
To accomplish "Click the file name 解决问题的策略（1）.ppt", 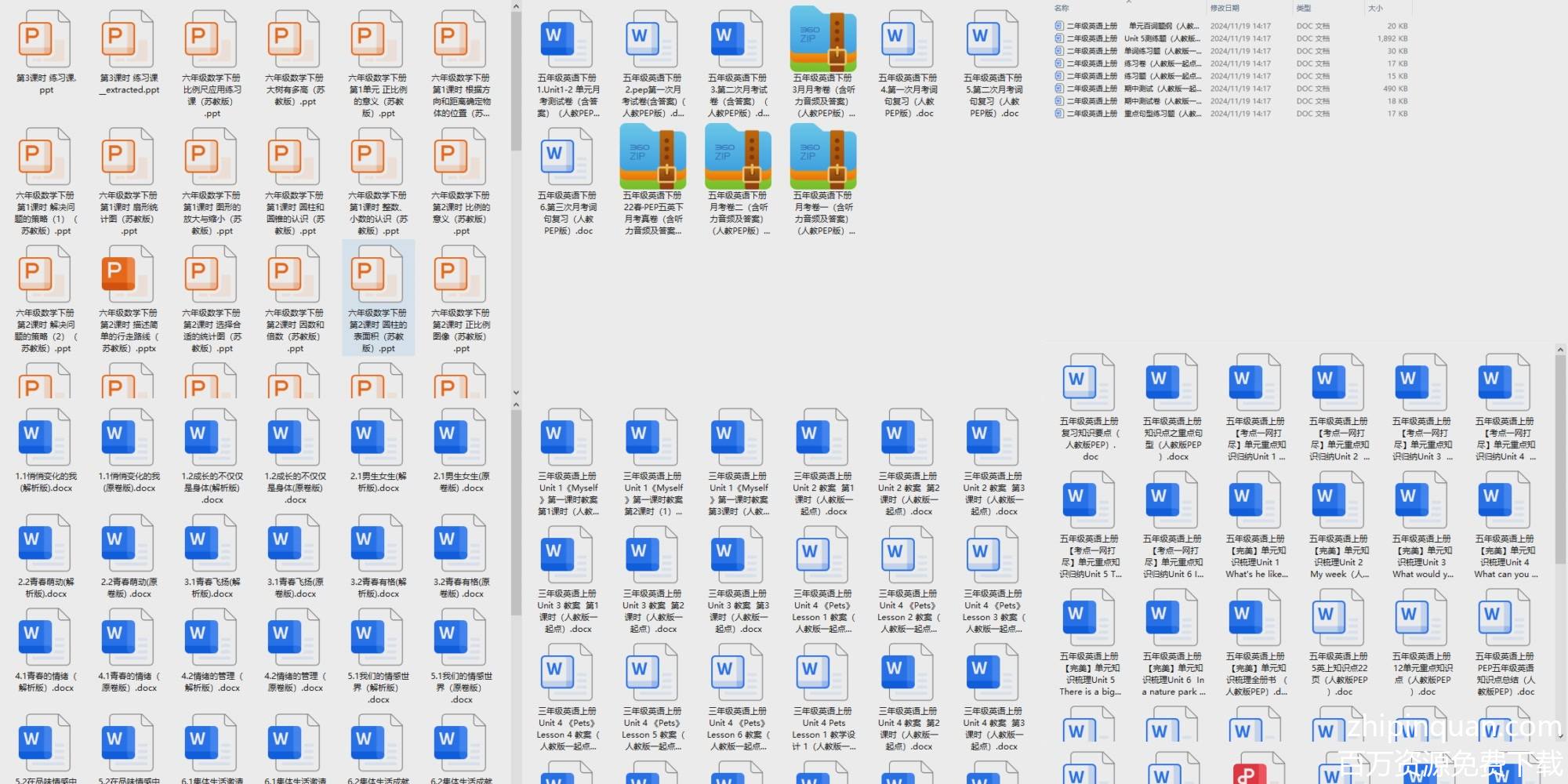I will [46, 213].
